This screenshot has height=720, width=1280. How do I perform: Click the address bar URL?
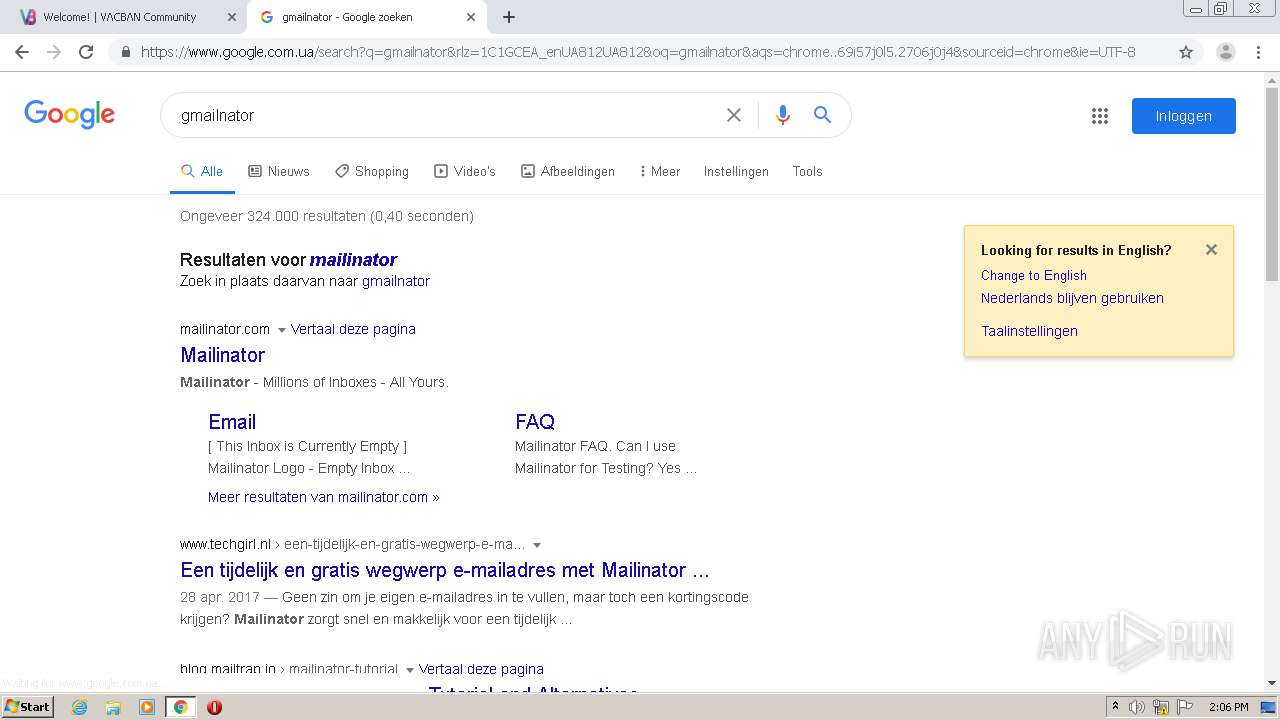click(638, 52)
